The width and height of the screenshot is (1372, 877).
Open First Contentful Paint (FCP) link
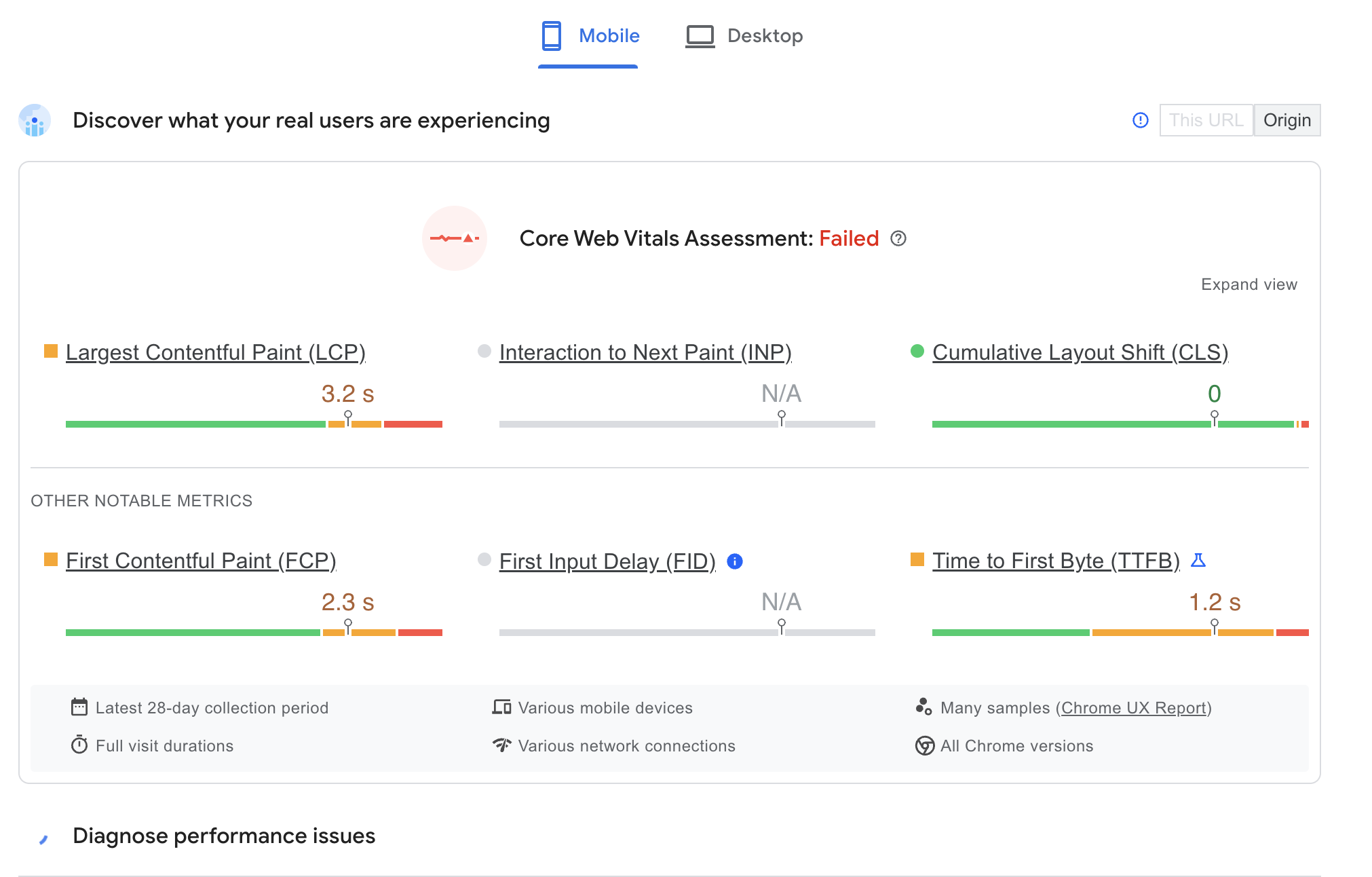point(201,561)
